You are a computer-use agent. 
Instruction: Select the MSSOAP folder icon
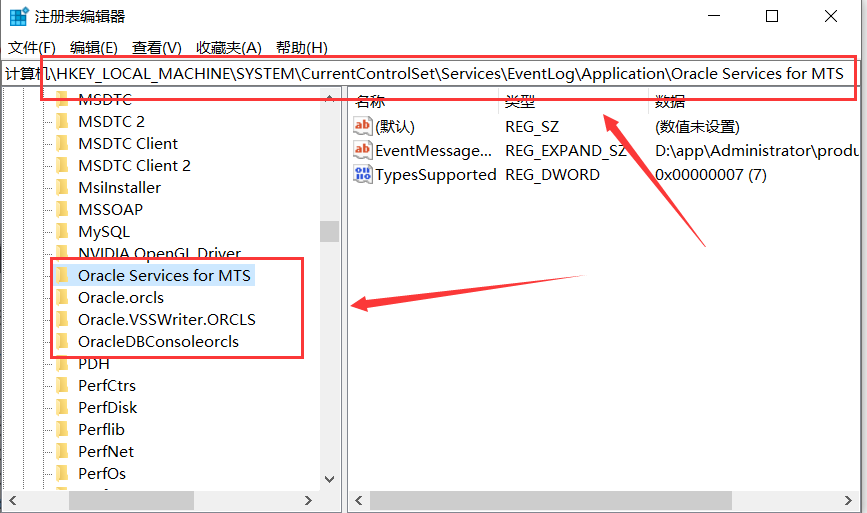tap(62, 210)
